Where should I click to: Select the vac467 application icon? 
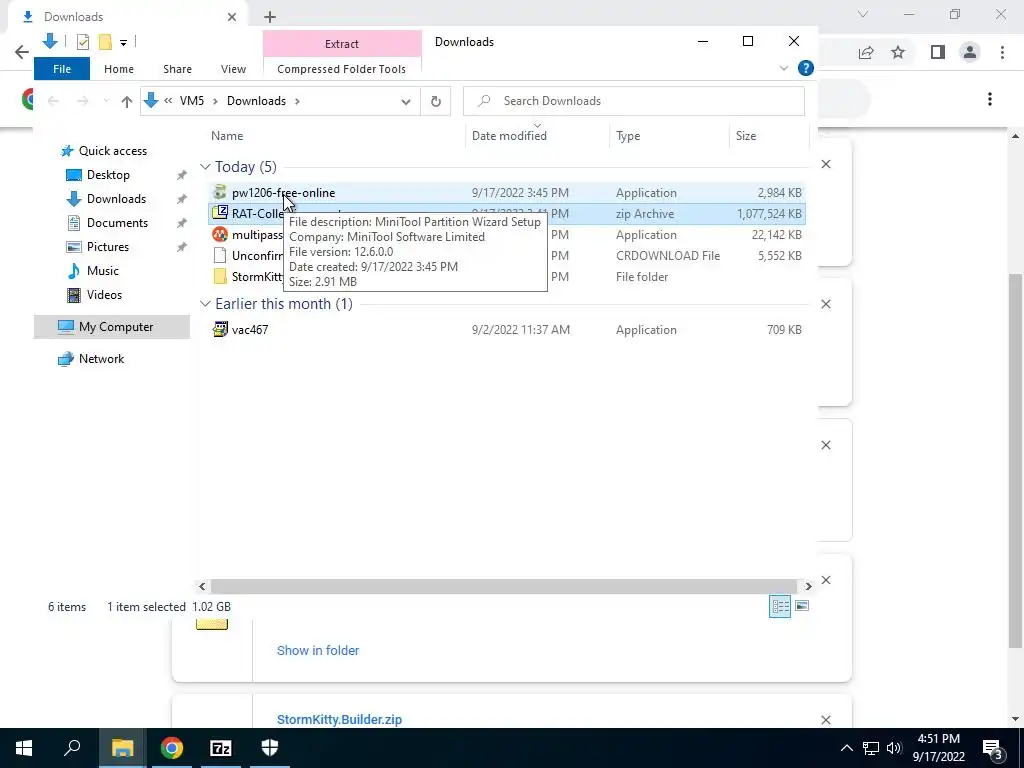[220, 329]
